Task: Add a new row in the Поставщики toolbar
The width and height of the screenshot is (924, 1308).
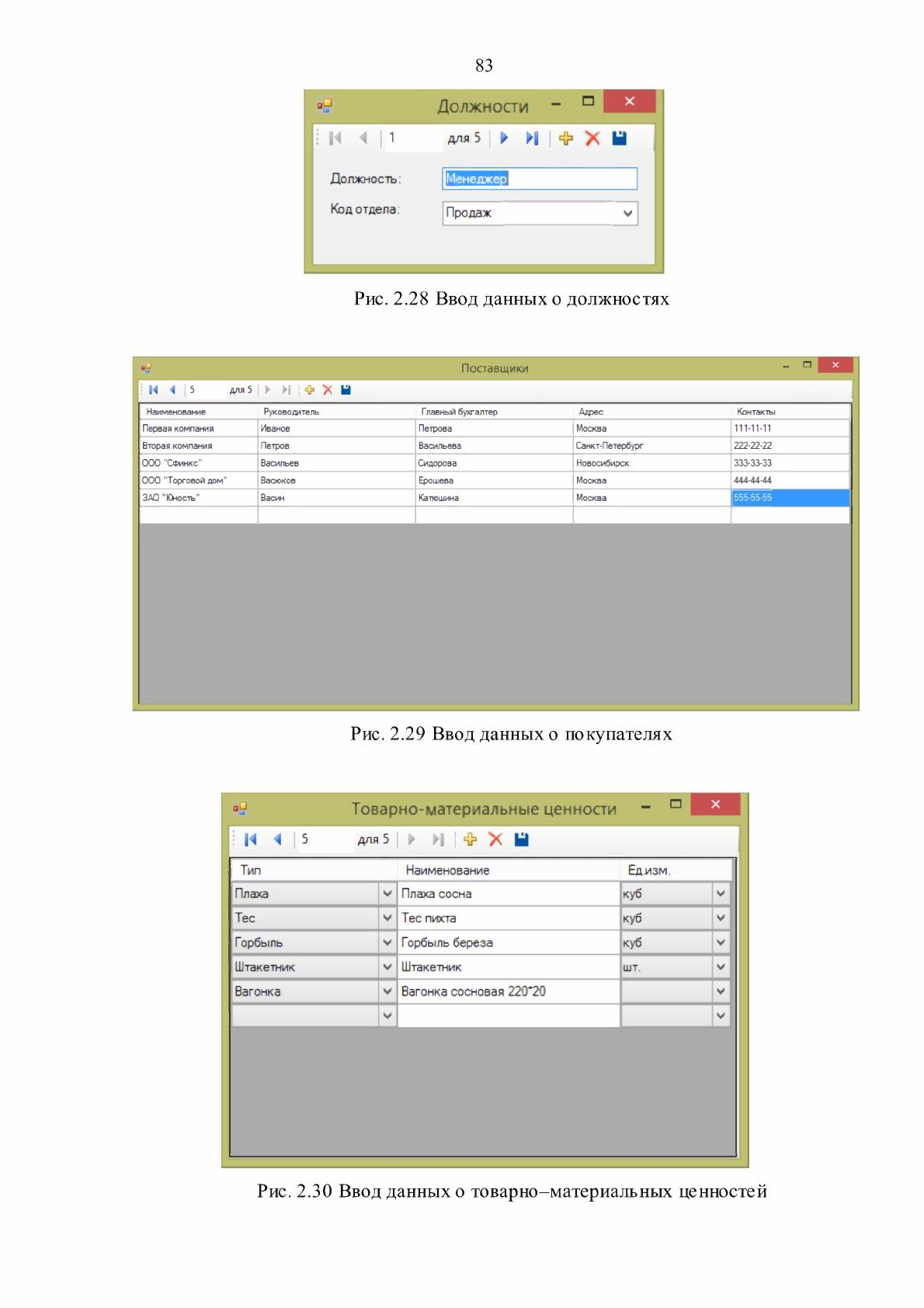Action: [x=309, y=390]
